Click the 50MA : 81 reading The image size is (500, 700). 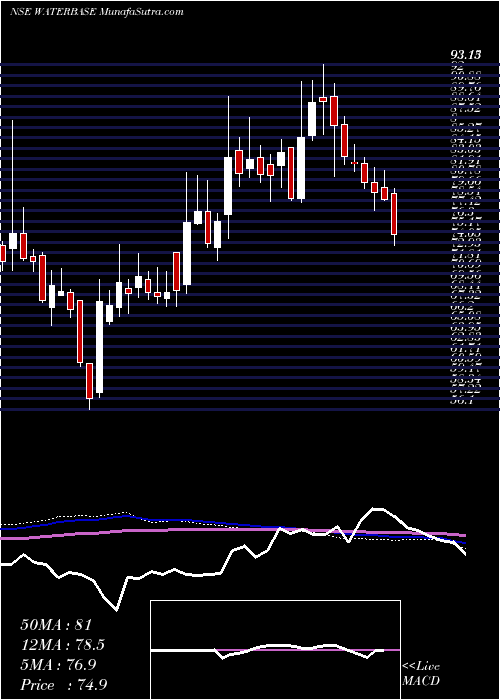[x=56, y=625]
